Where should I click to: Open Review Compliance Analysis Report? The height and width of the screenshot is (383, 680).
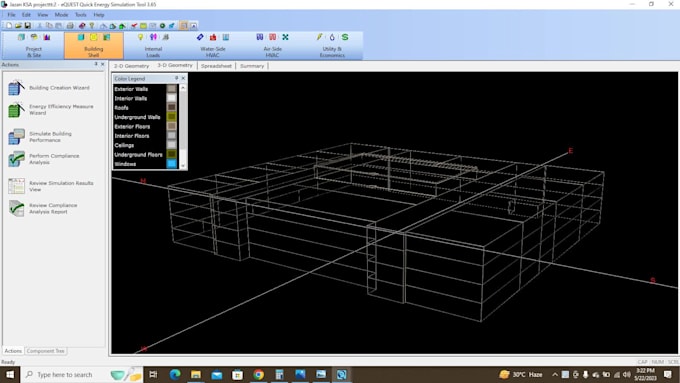pyautogui.click(x=43, y=208)
